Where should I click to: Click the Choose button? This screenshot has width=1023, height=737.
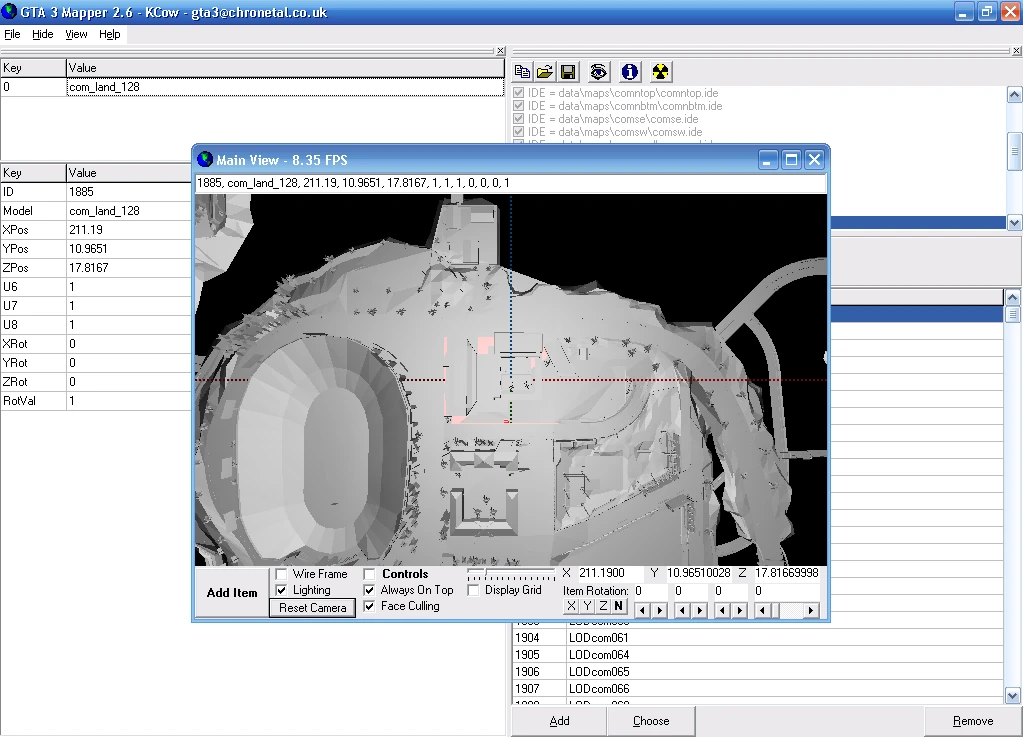(x=651, y=721)
